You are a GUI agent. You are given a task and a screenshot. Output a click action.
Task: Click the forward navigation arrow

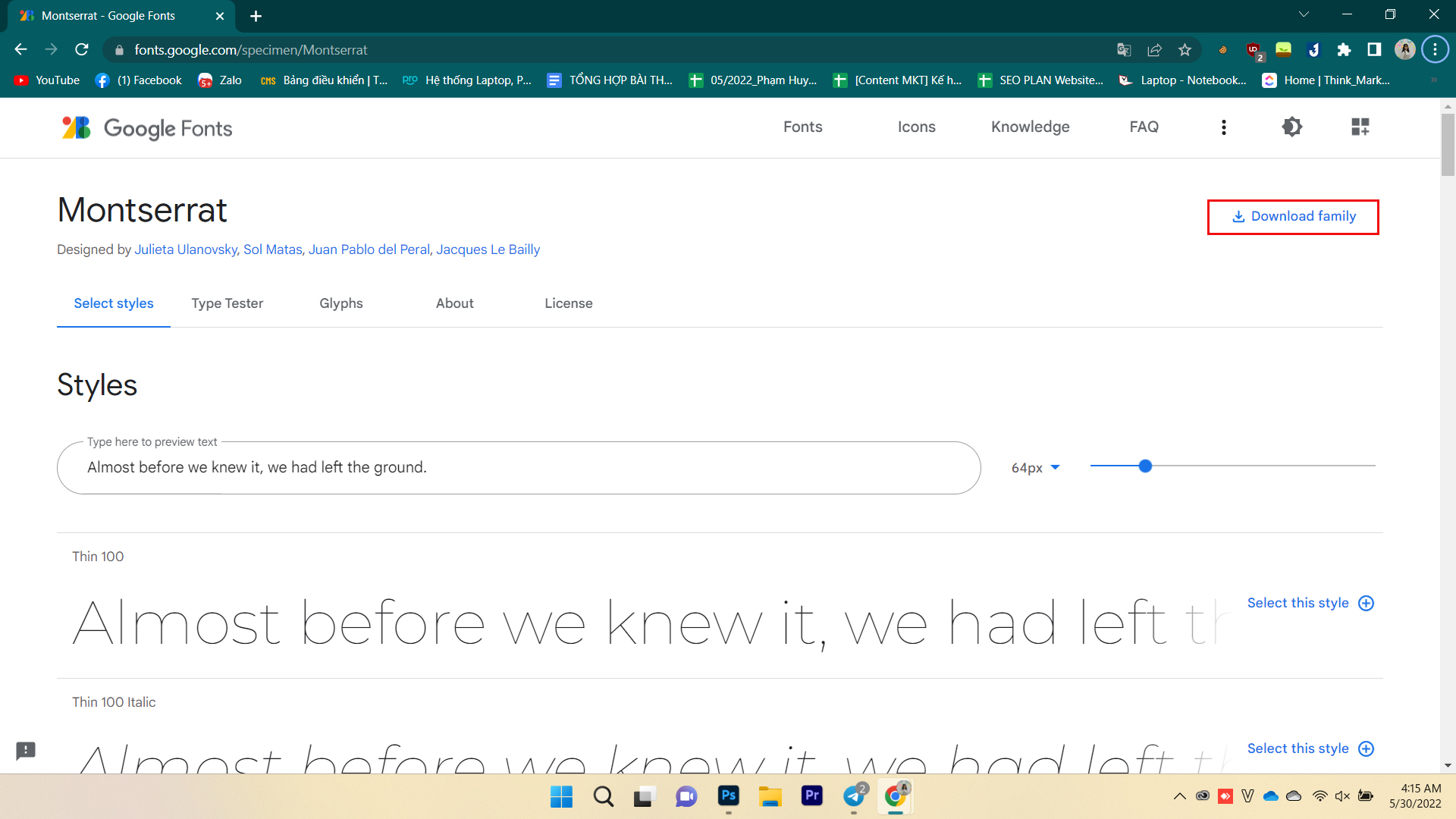pos(51,50)
